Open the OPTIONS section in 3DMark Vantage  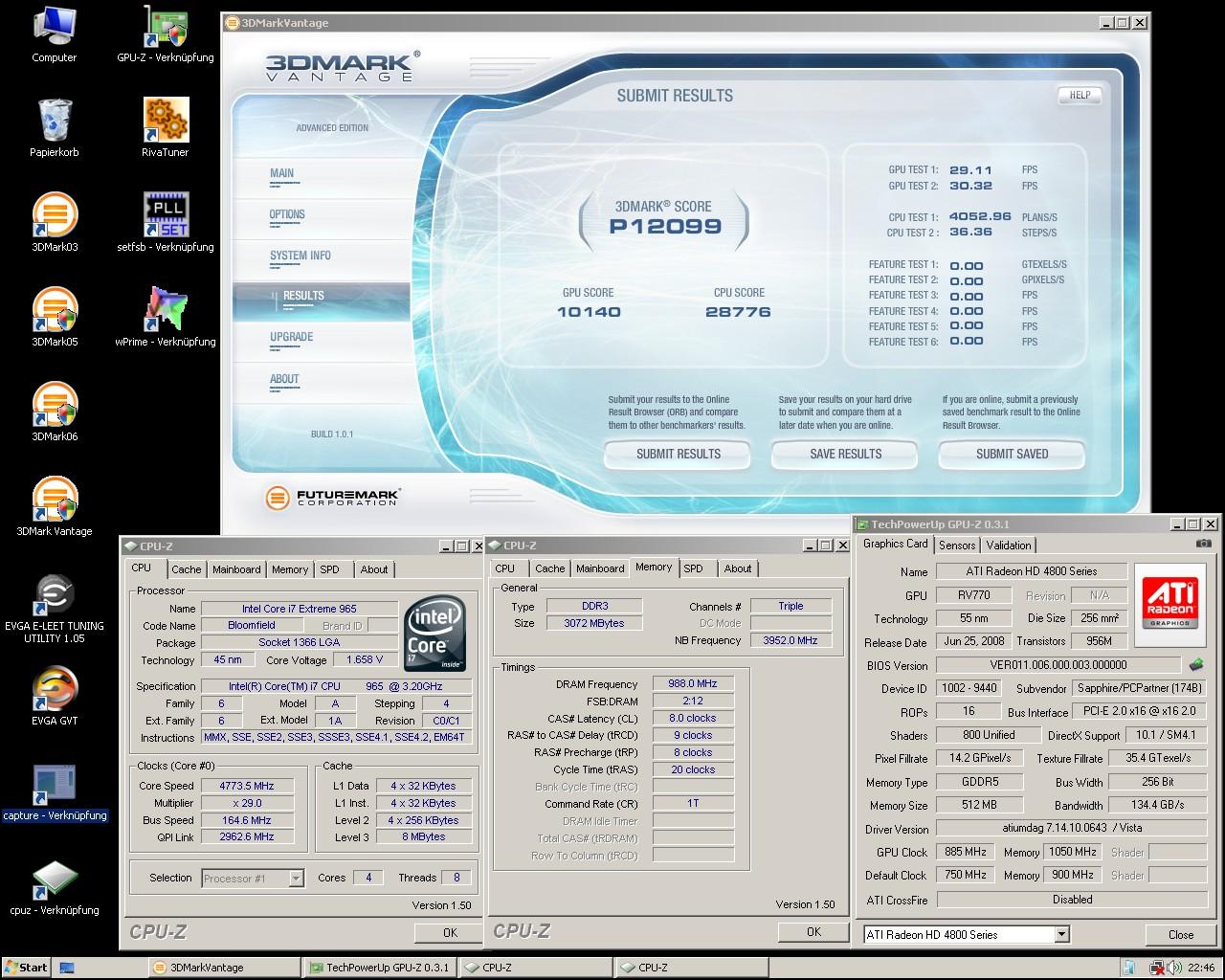point(287,215)
